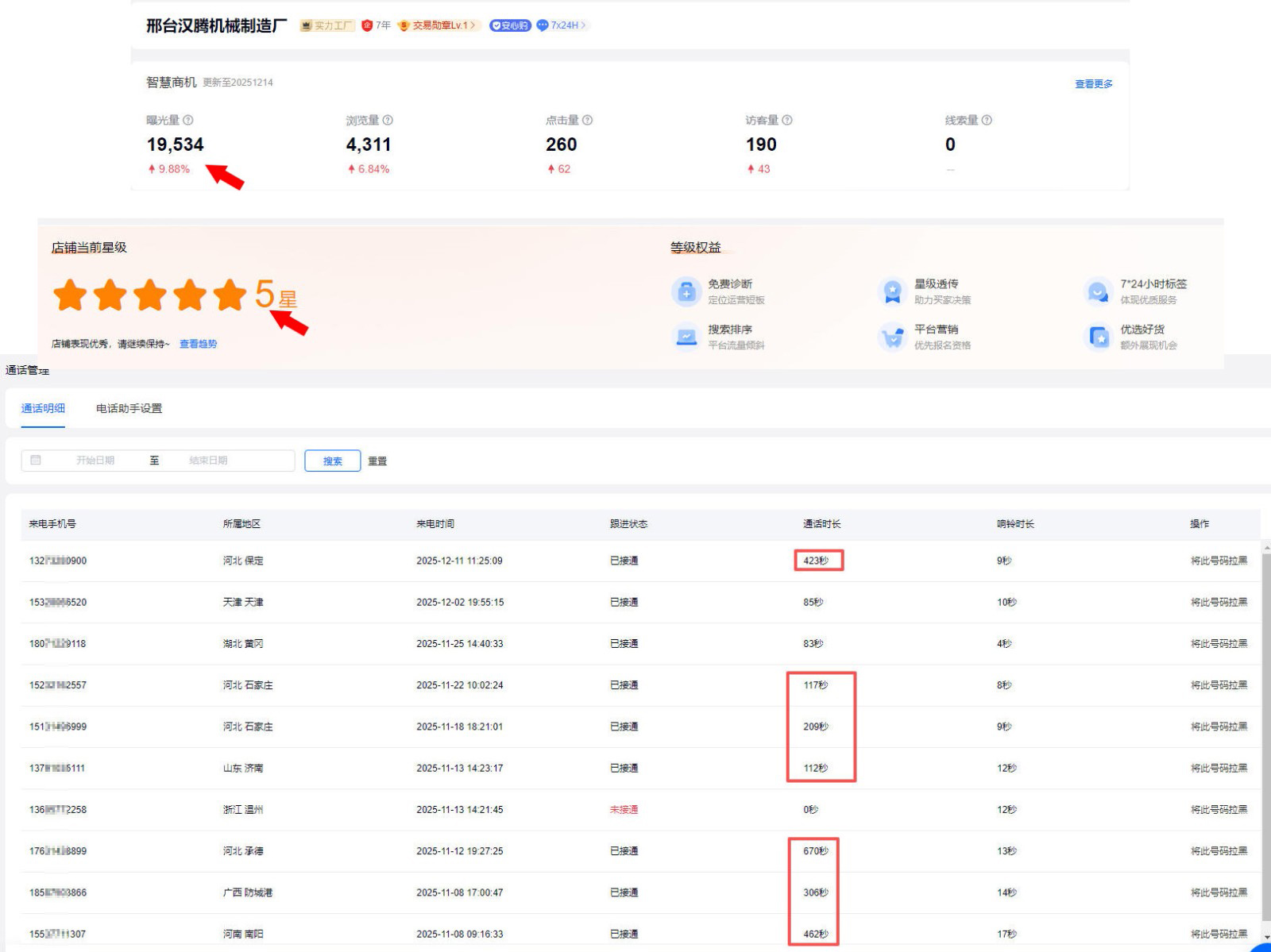Open the 查看更多 link in 智慧商机
The image size is (1271, 952).
1093,84
